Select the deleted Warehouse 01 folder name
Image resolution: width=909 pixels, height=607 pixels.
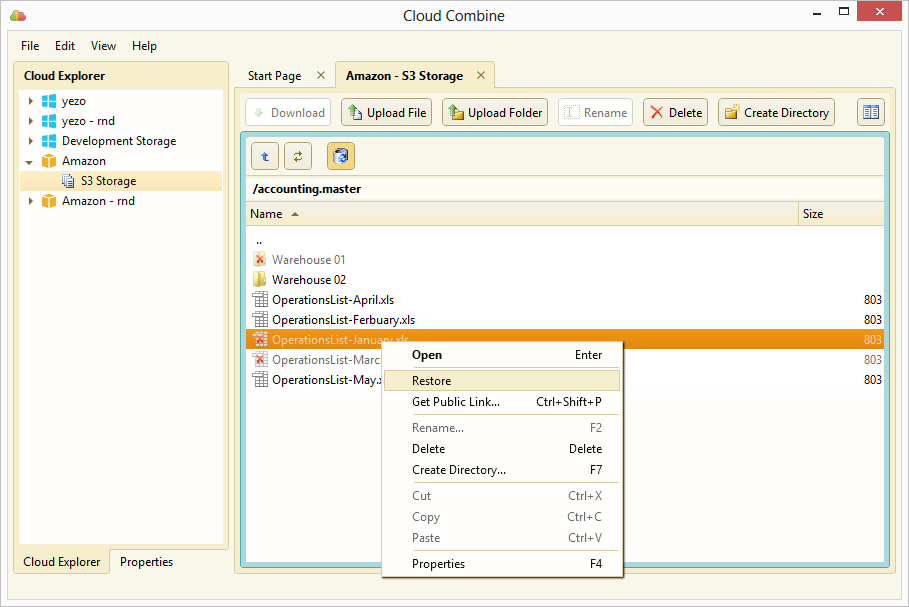pyautogui.click(x=308, y=260)
